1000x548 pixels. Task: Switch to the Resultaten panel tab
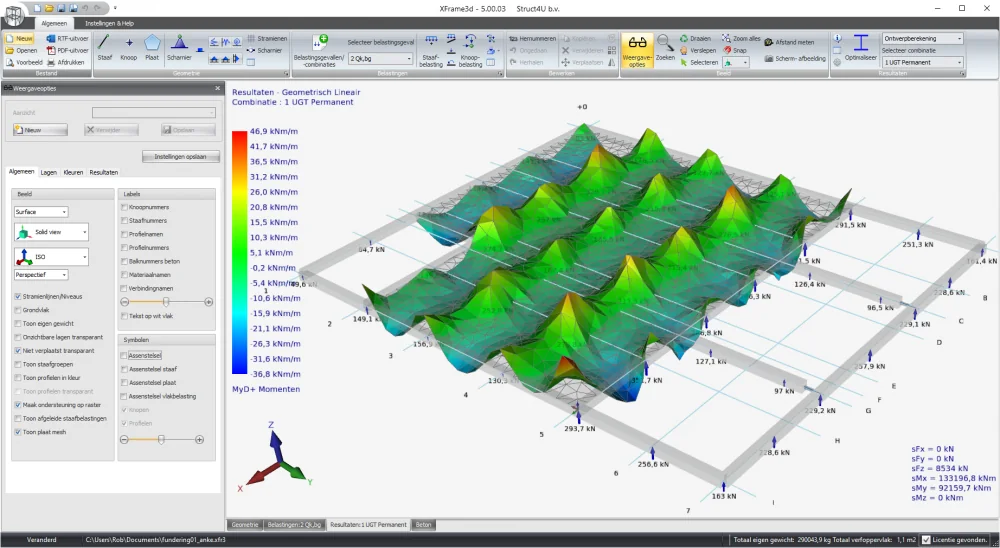coord(103,172)
